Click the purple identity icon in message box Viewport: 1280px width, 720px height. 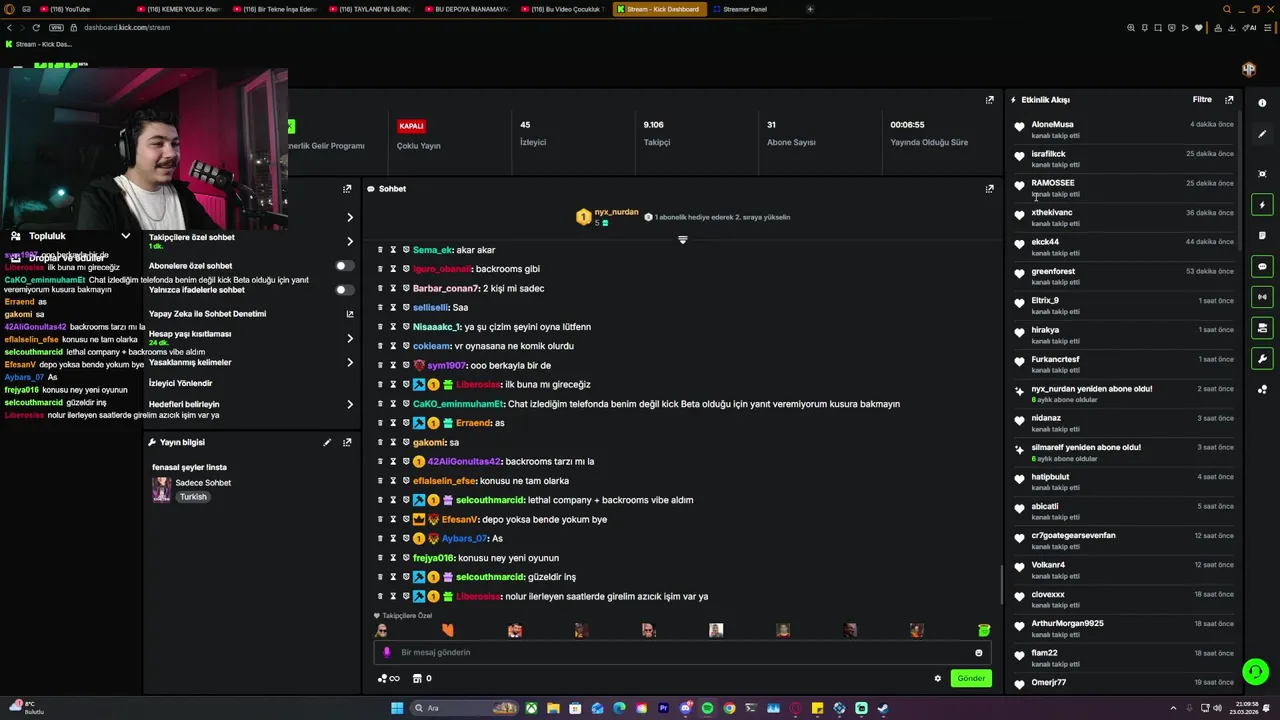pos(387,652)
